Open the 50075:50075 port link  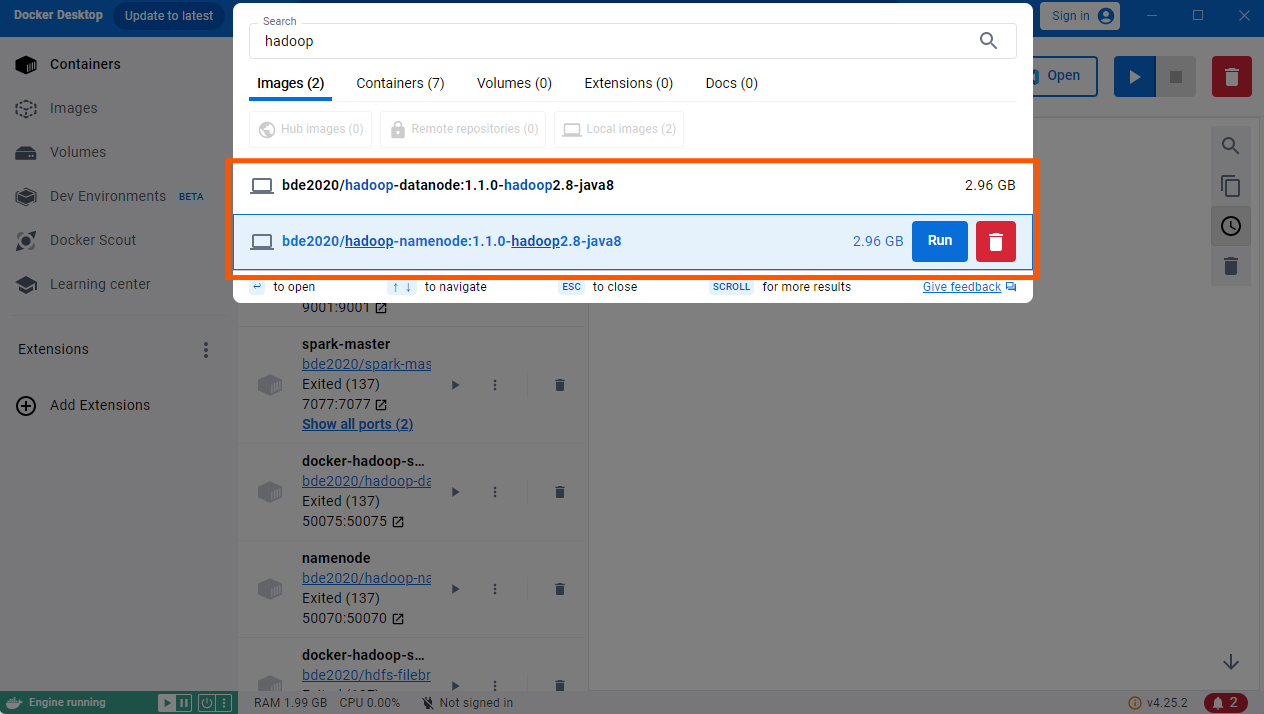coord(353,521)
